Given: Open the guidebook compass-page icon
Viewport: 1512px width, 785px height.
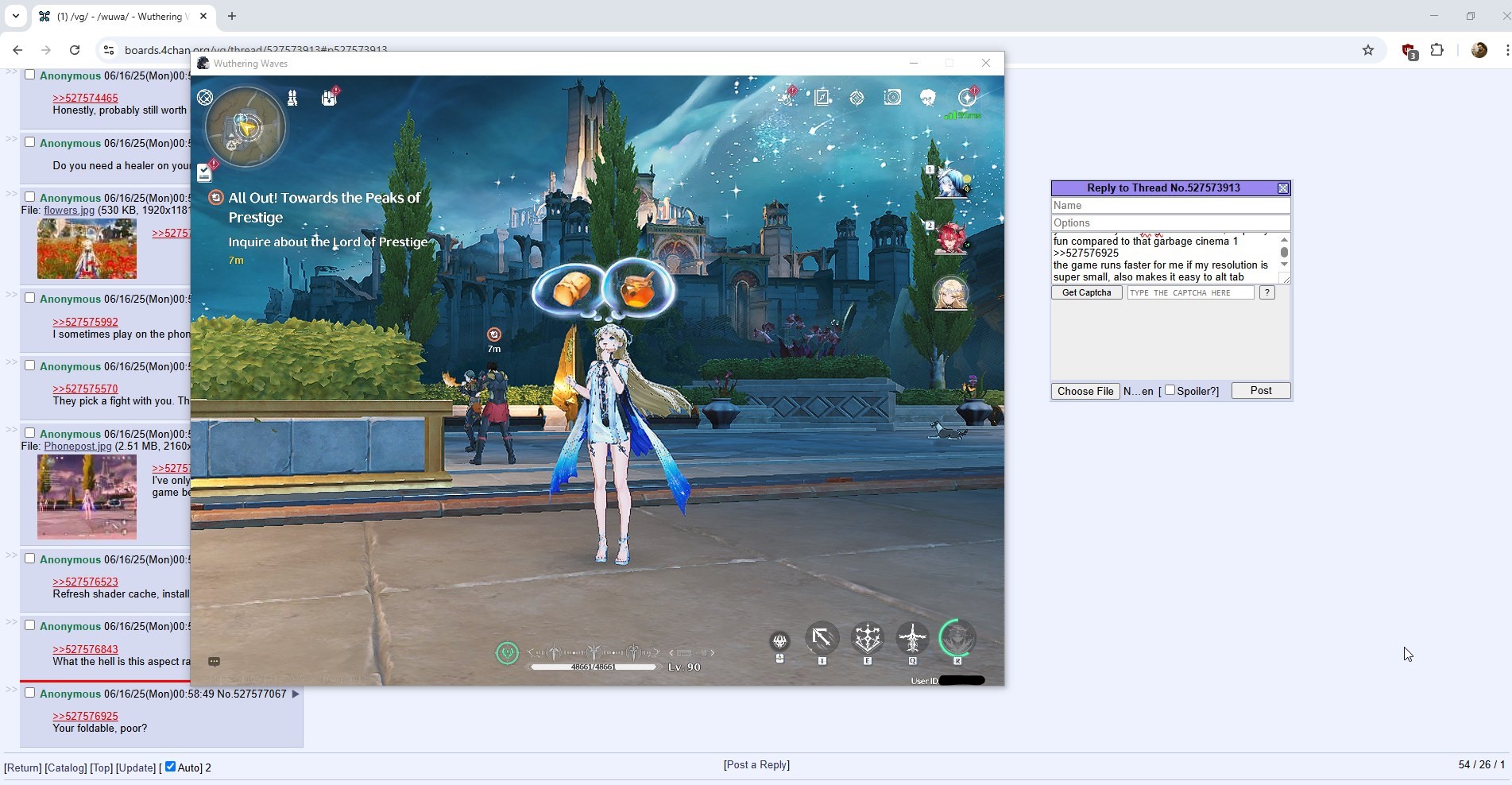Looking at the screenshot, I should (x=822, y=98).
